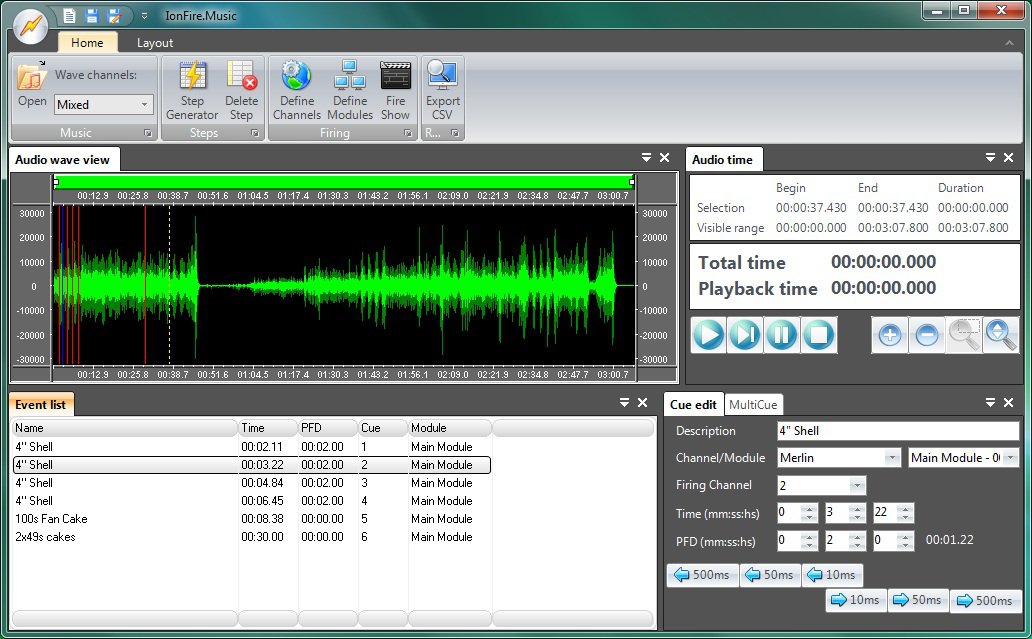Start Fire Show mode
Image resolution: width=1032 pixels, height=639 pixels.
pyautogui.click(x=396, y=91)
